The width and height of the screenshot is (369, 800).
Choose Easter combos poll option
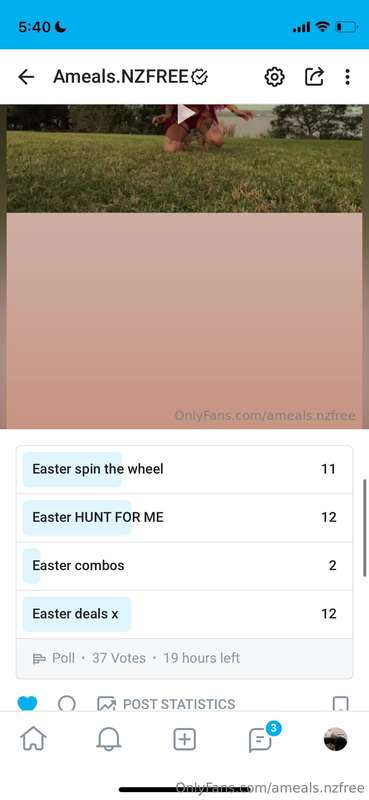pos(184,565)
